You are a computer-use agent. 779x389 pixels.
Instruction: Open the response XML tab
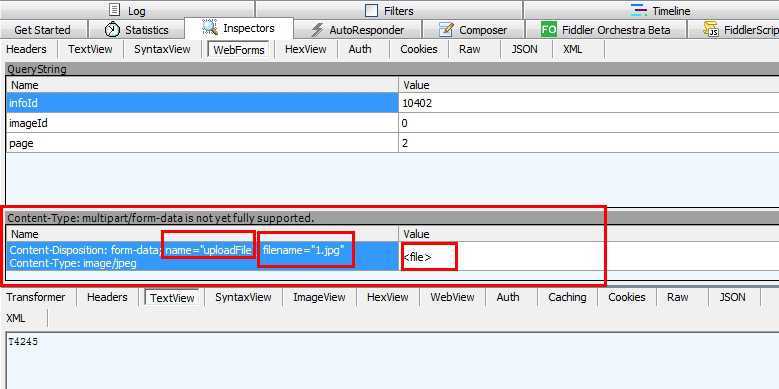pyautogui.click(x=16, y=318)
